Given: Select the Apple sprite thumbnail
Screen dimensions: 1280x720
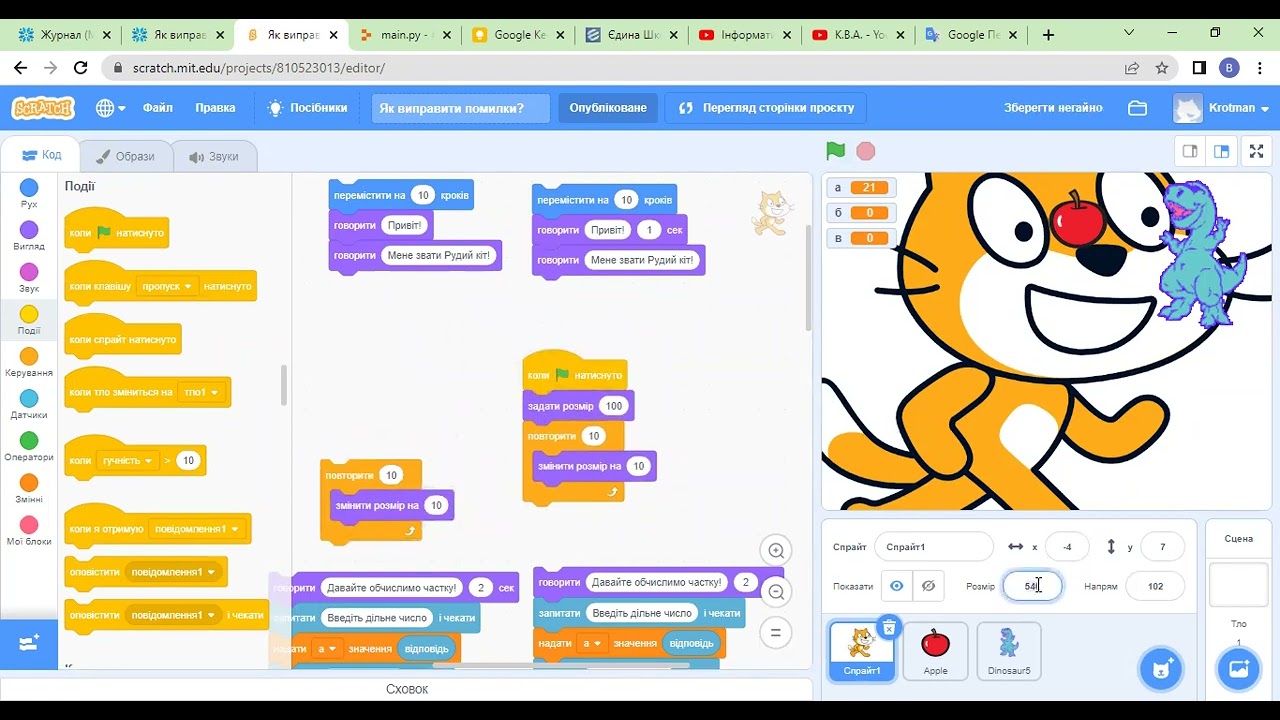Looking at the screenshot, I should 935,651.
